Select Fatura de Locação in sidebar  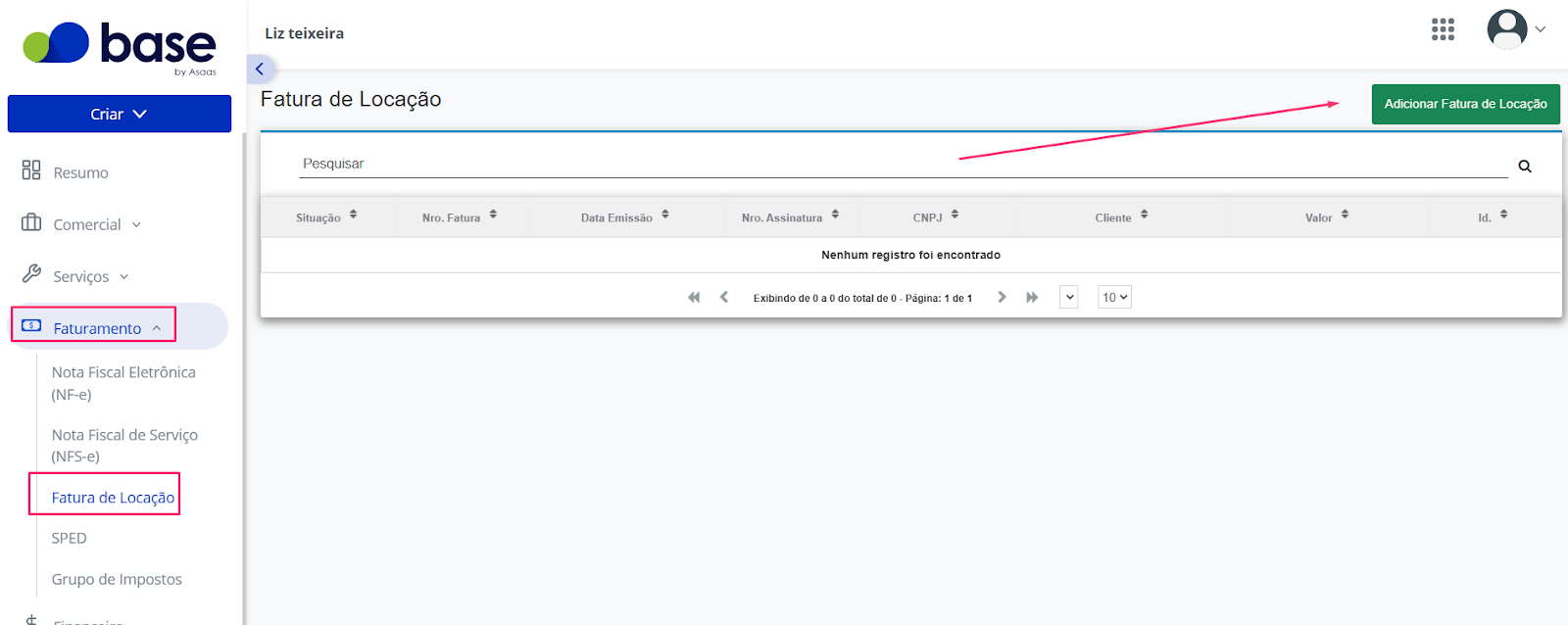coord(113,498)
